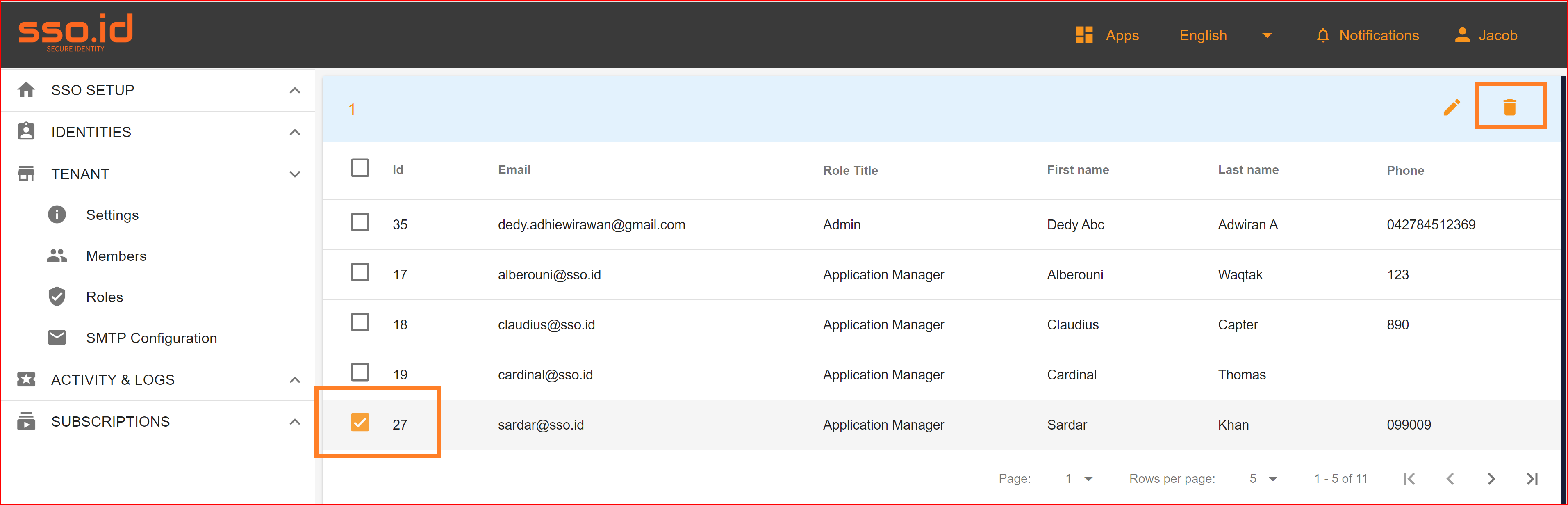Viewport: 1568px width, 505px height.
Task: Expand the ACTIVITY & LOGS chevron
Action: (295, 380)
